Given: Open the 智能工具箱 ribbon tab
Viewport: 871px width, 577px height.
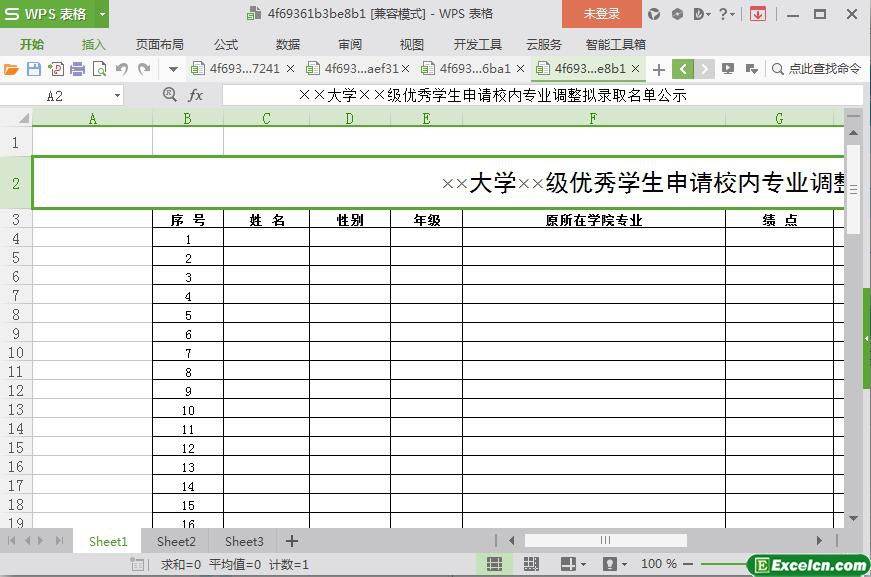Looking at the screenshot, I should 615,44.
